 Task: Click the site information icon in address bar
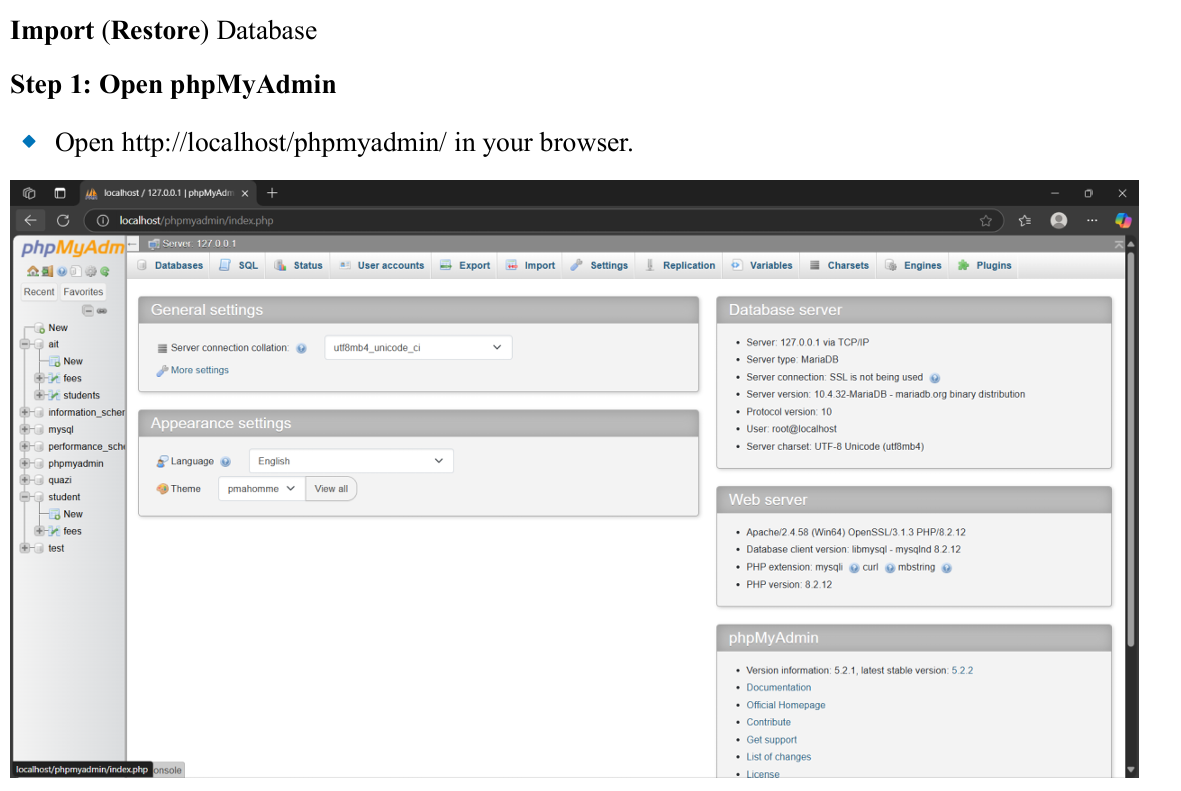point(103,220)
